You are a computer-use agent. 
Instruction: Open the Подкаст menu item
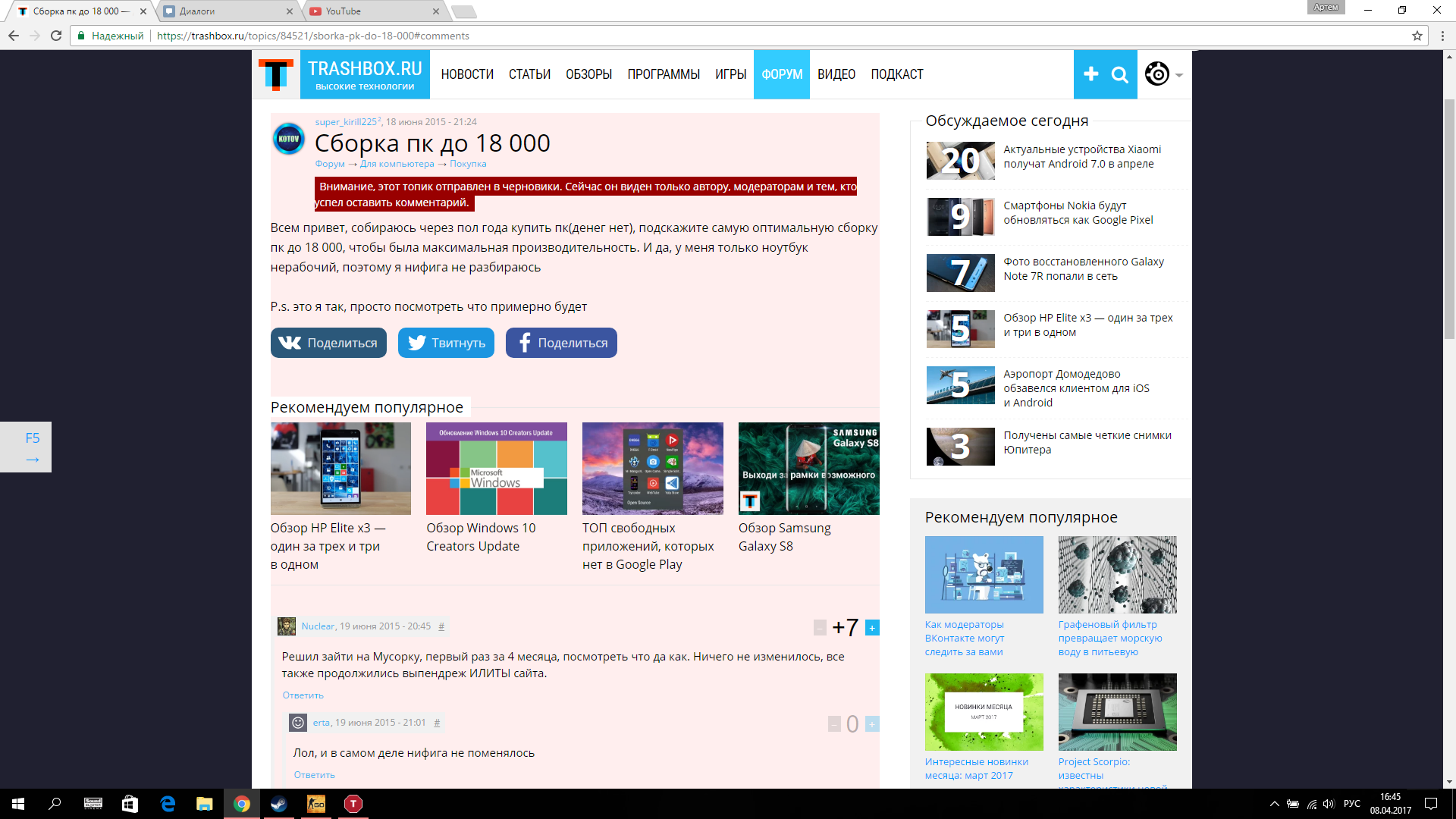(897, 74)
